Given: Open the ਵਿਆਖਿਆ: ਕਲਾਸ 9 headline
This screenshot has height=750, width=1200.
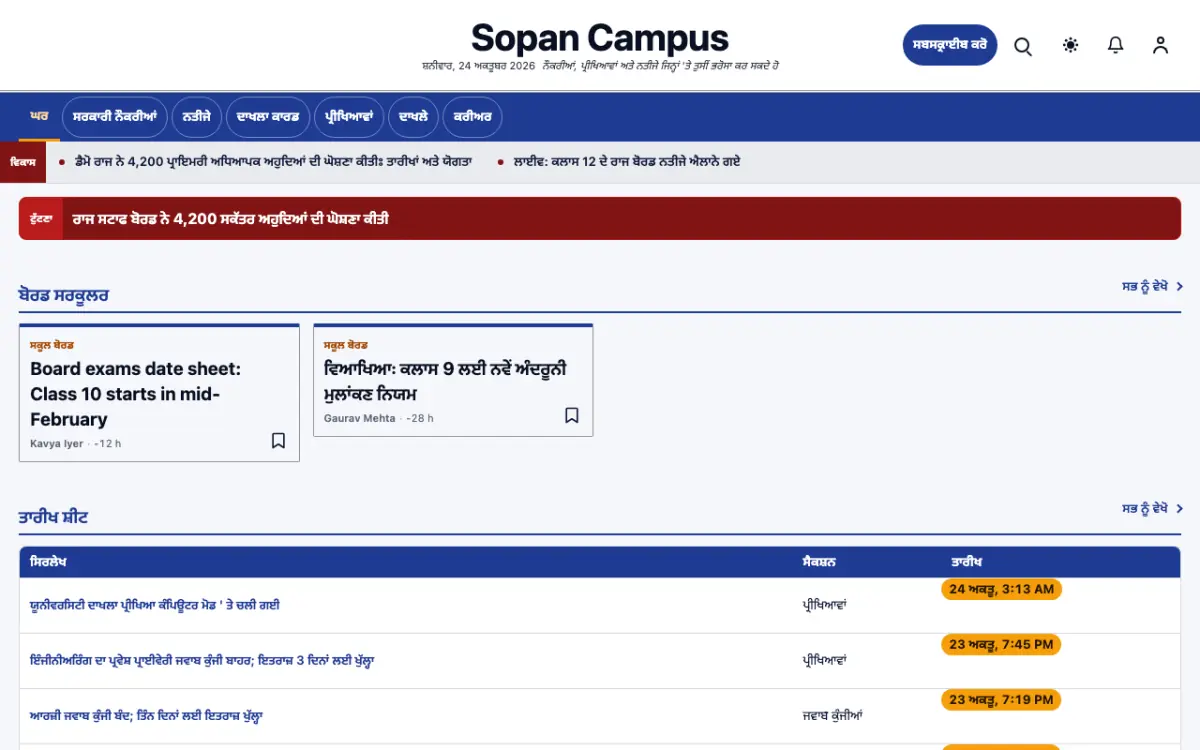Looking at the screenshot, I should pyautogui.click(x=445, y=381).
